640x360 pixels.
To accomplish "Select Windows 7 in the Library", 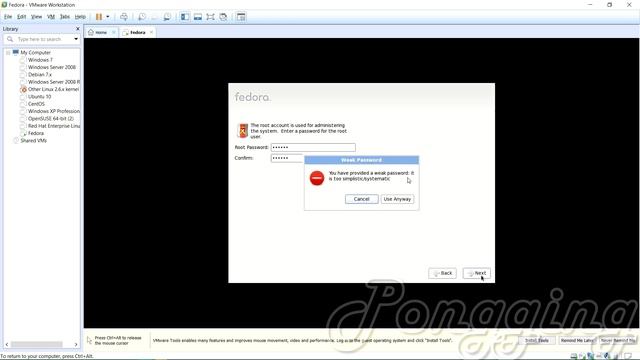I will point(40,60).
